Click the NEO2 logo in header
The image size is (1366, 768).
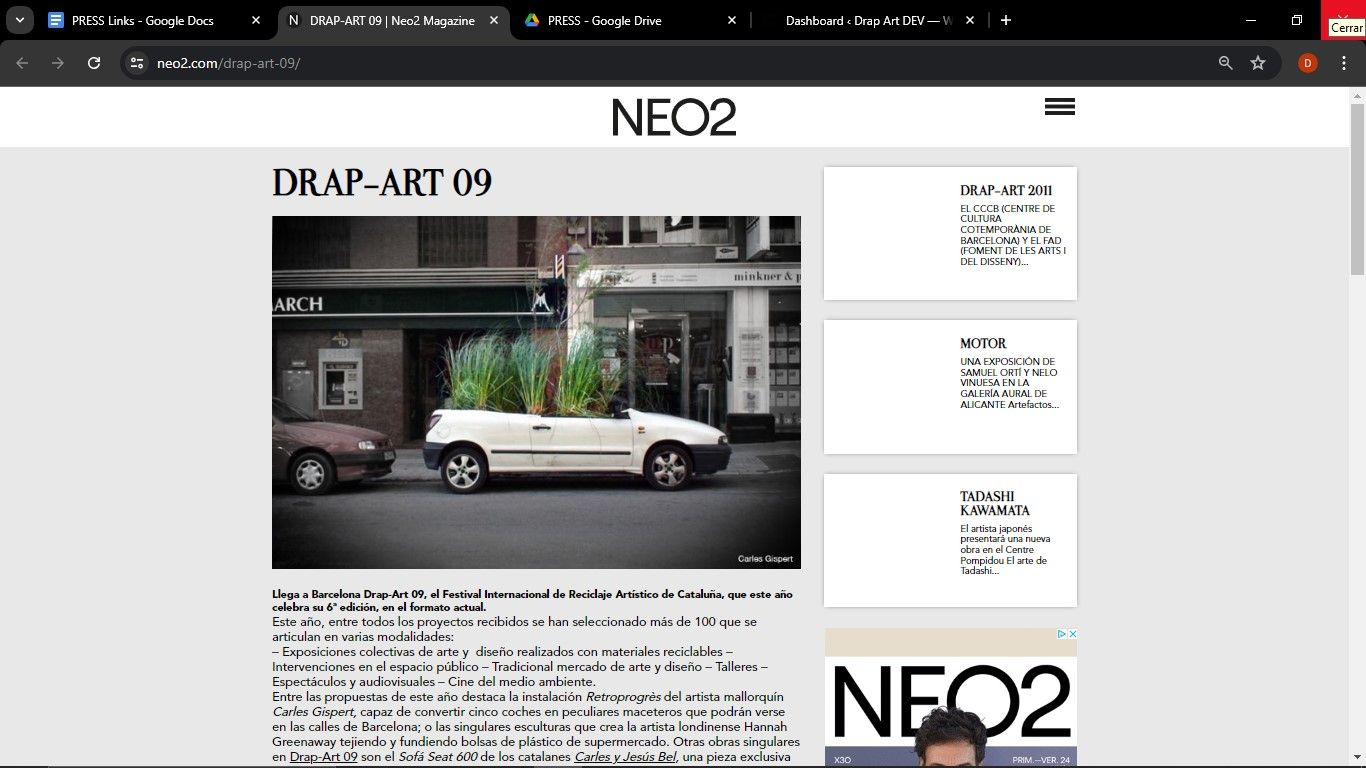[x=674, y=117]
